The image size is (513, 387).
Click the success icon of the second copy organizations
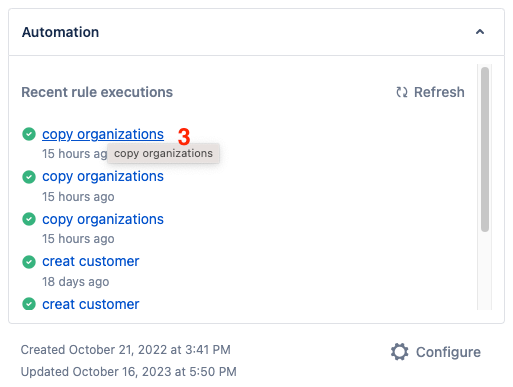coord(29,177)
